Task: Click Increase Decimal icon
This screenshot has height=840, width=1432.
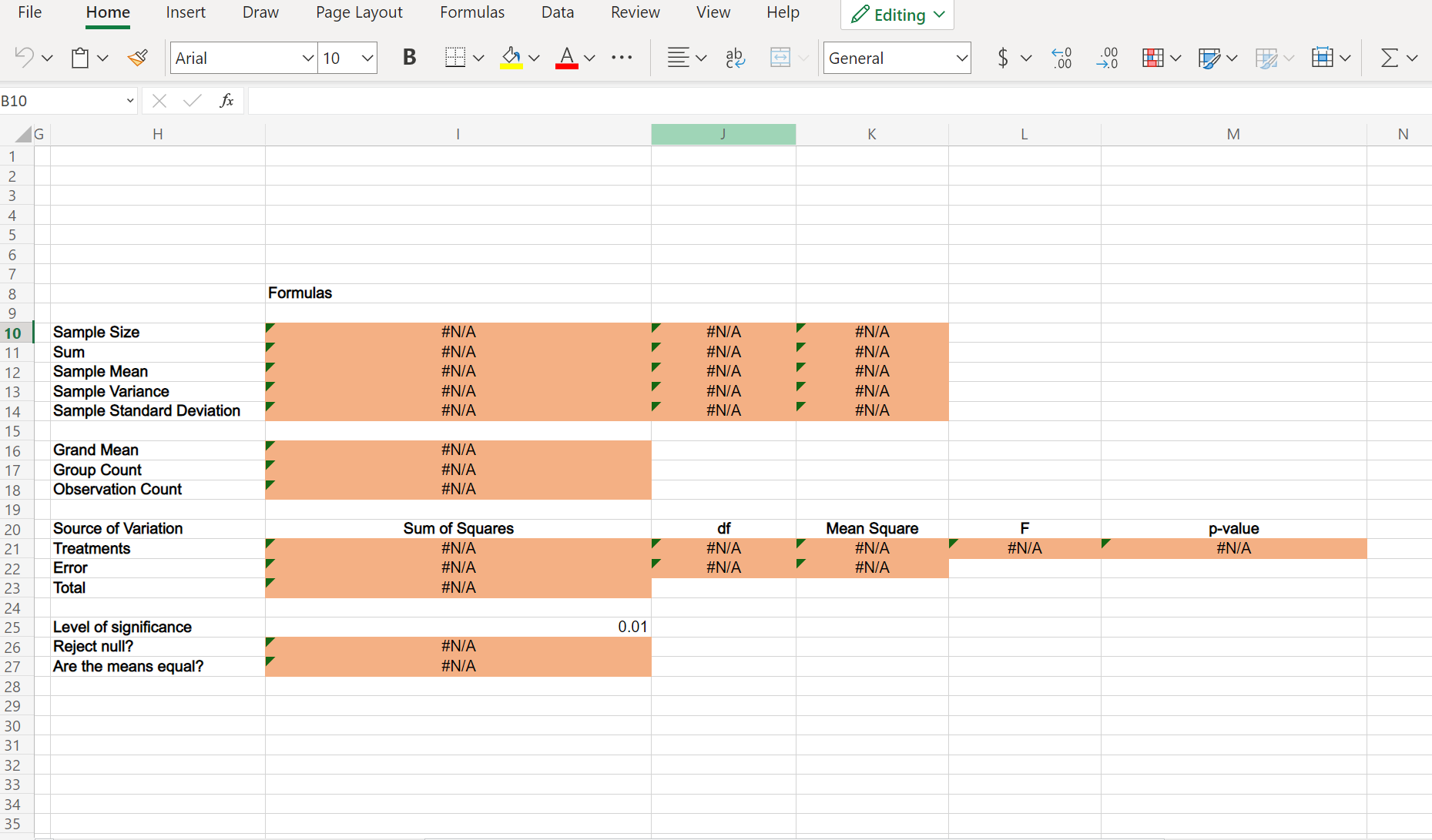Action: click(x=1061, y=58)
